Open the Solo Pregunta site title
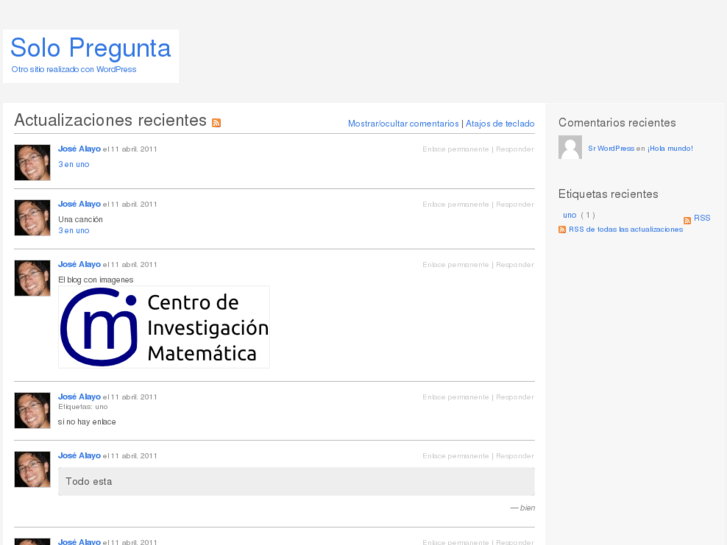The height and width of the screenshot is (545, 727). point(90,48)
